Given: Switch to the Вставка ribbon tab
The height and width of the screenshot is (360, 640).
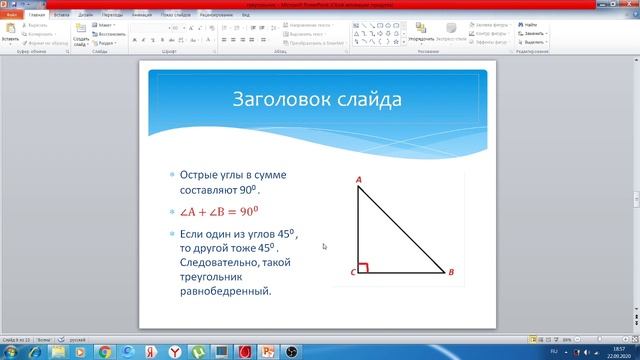Looking at the screenshot, I should tap(62, 15).
